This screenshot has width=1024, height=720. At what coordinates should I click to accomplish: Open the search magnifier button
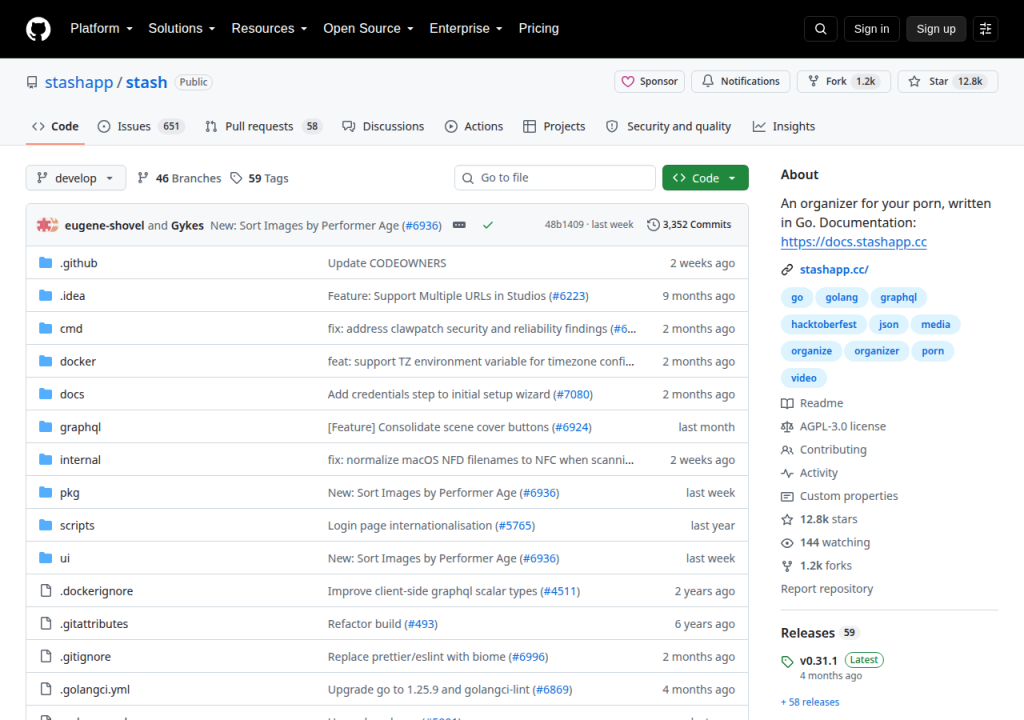pos(820,29)
